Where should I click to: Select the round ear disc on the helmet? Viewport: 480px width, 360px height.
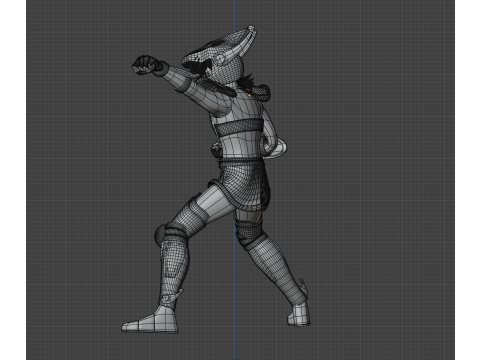220,59
